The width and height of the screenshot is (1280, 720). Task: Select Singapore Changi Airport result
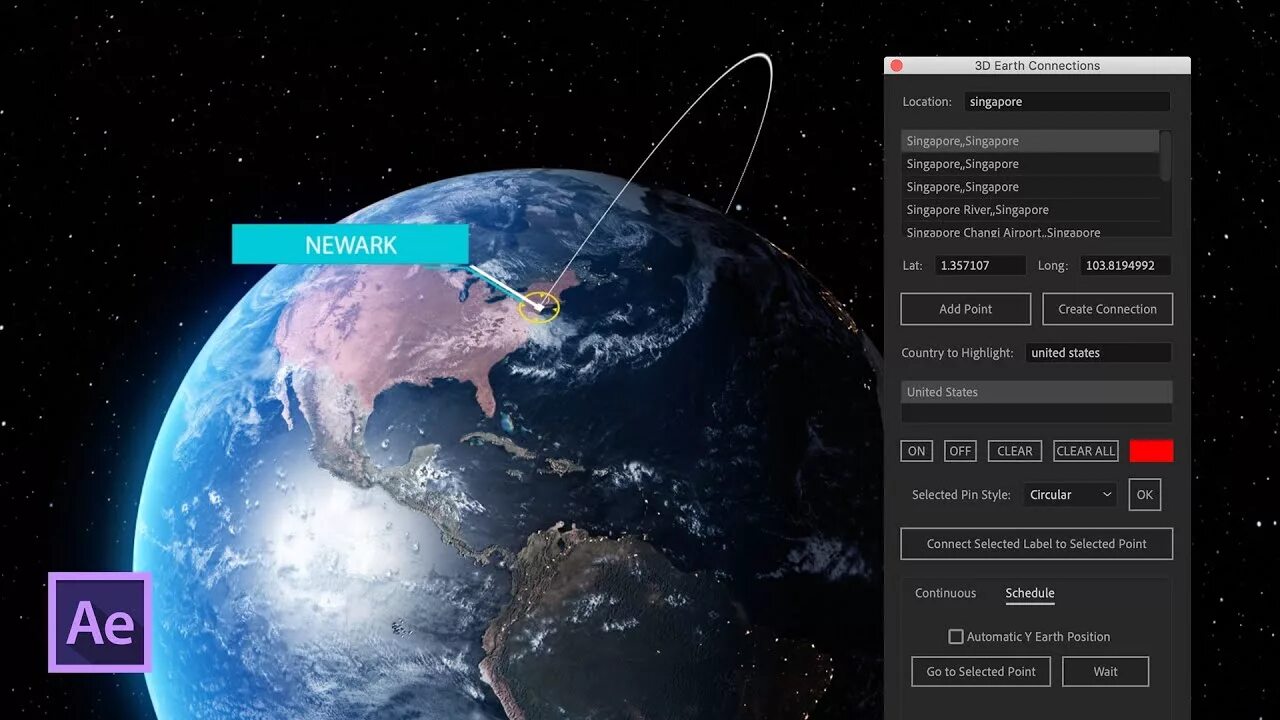[x=1030, y=231]
